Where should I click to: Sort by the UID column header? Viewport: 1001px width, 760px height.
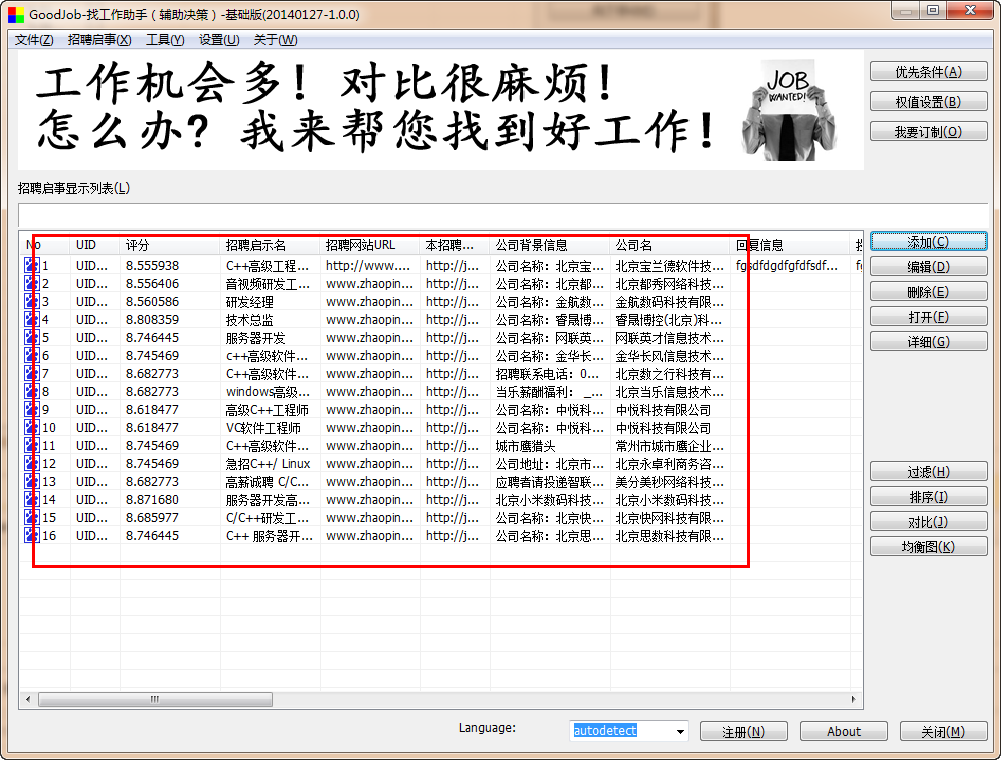tap(95, 245)
